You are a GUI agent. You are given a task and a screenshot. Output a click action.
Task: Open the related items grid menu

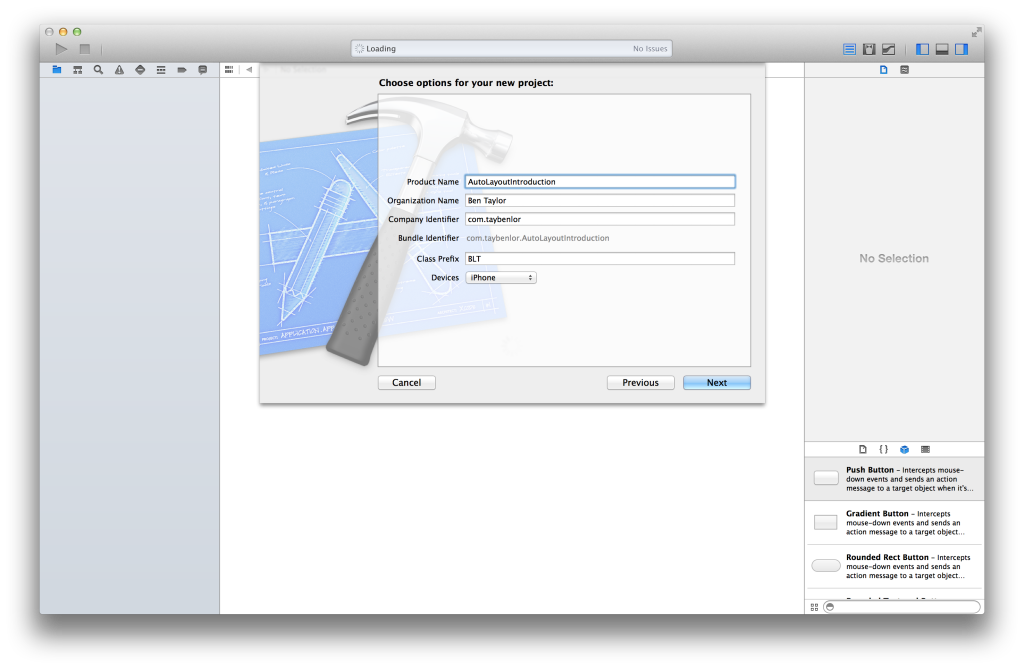pyautogui.click(x=229, y=69)
